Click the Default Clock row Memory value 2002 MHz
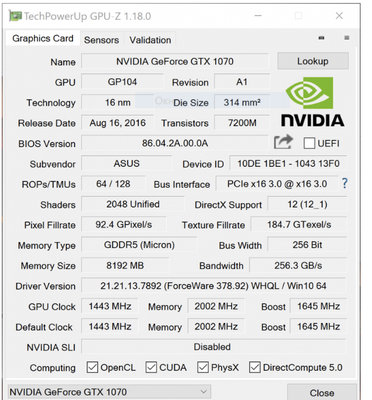Screen dimensions: 372x400 [x=216, y=327]
